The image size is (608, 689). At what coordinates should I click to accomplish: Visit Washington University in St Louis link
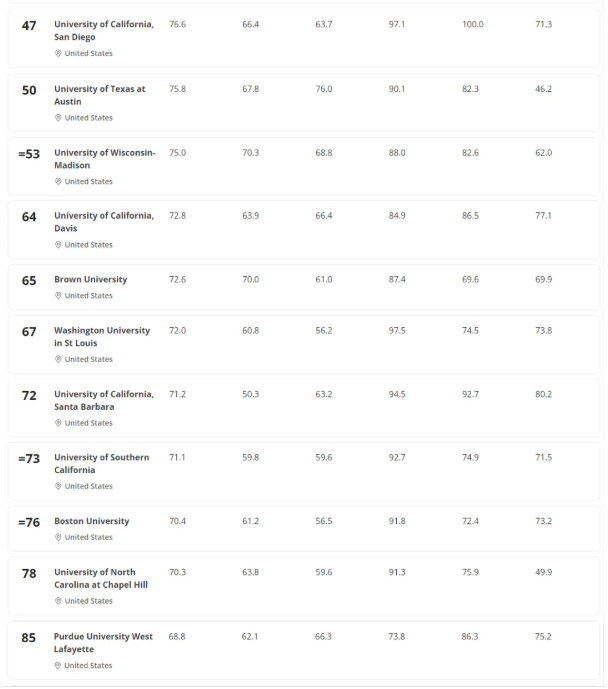(x=102, y=336)
